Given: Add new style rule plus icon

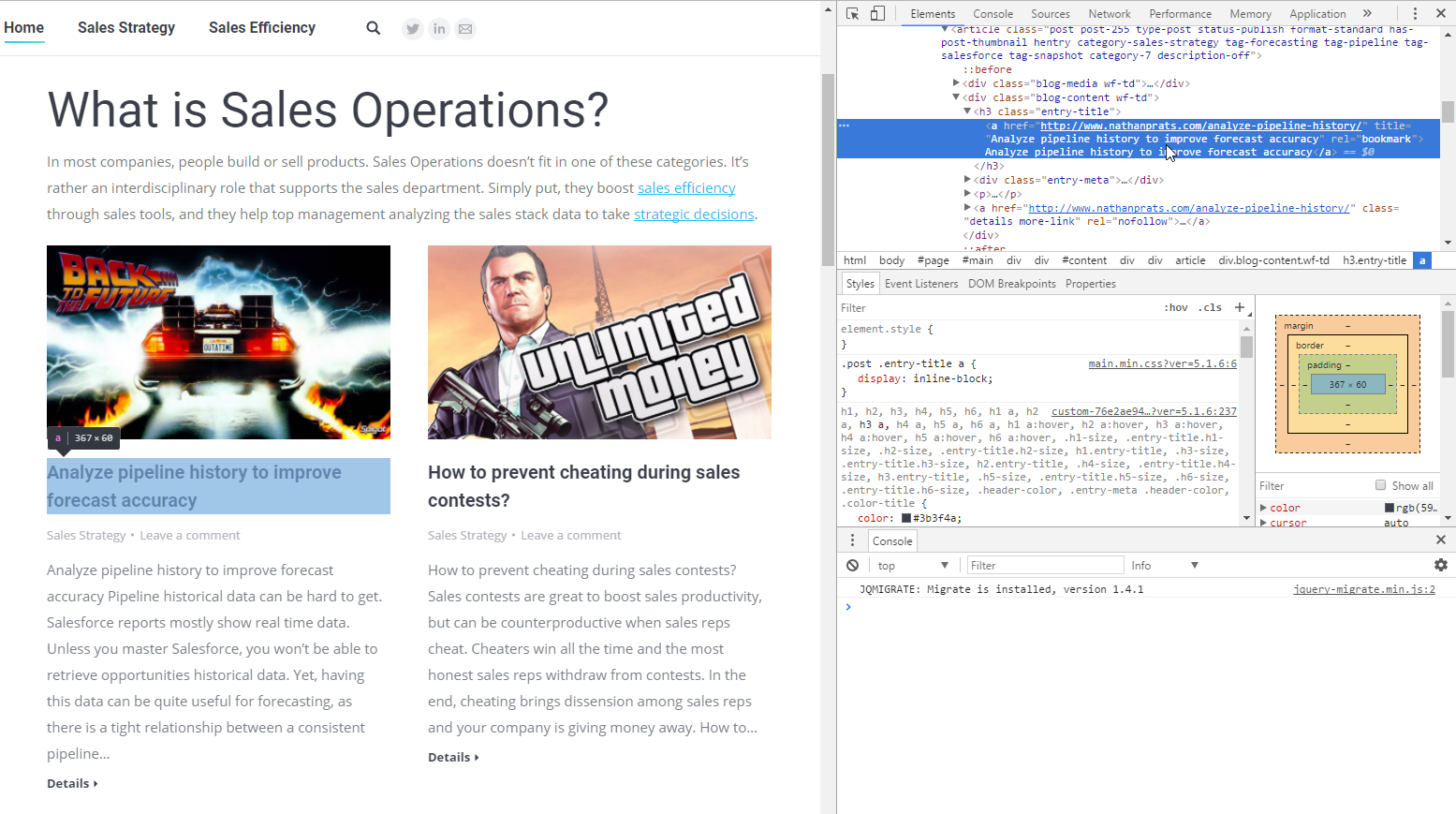Looking at the screenshot, I should click(1240, 307).
